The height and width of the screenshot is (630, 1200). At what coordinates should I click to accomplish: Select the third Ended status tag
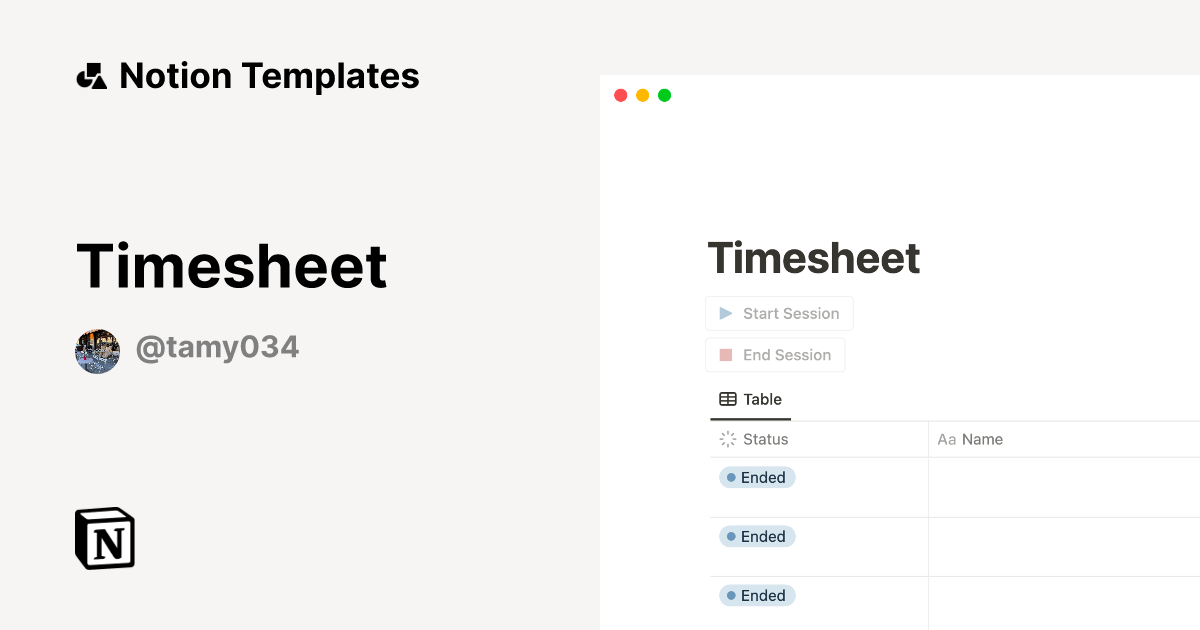coord(757,595)
